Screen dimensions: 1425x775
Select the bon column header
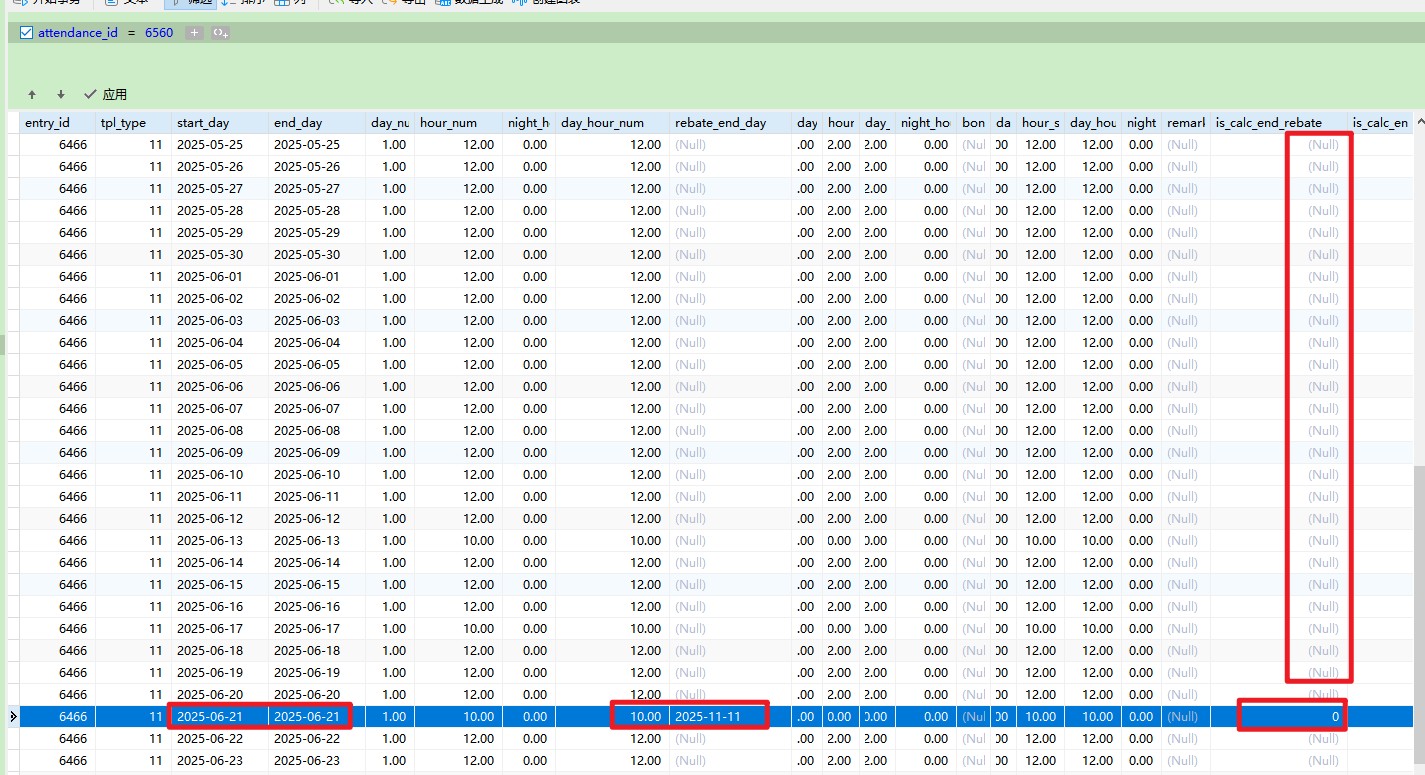click(x=975, y=122)
